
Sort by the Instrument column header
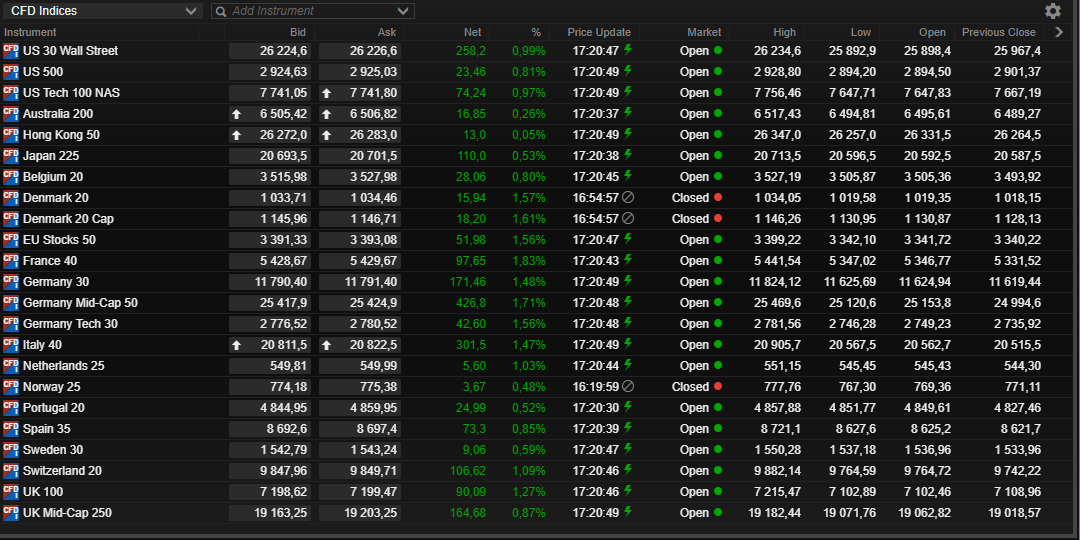pos(30,32)
